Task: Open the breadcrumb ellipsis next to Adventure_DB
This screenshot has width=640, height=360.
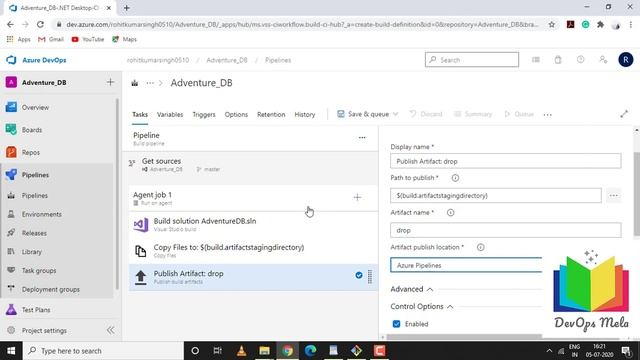Action: coord(150,83)
